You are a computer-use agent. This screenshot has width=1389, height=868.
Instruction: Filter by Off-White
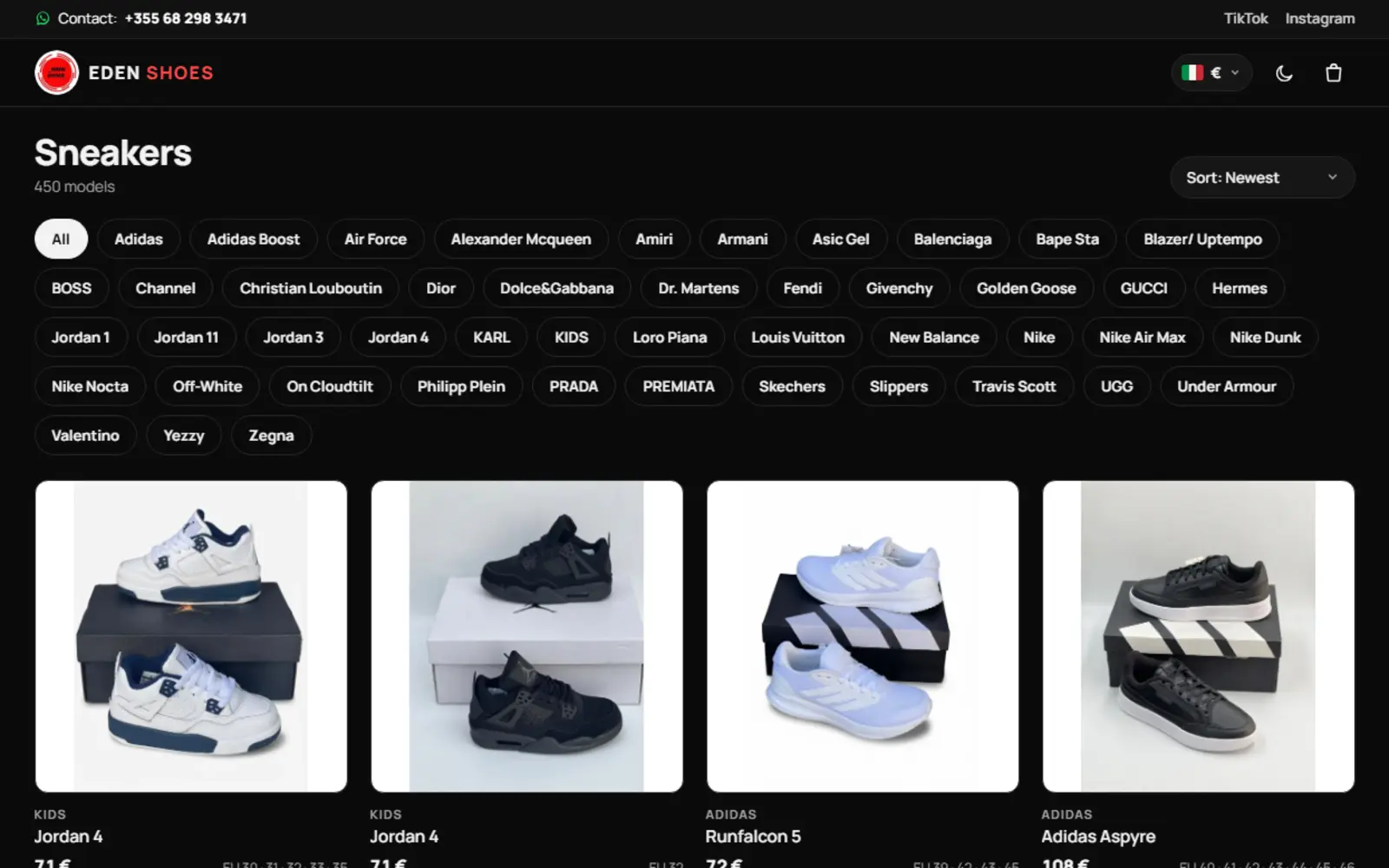pos(207,386)
